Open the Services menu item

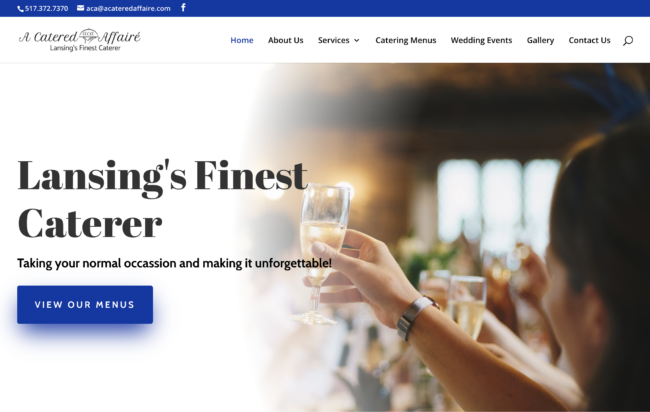click(x=334, y=40)
